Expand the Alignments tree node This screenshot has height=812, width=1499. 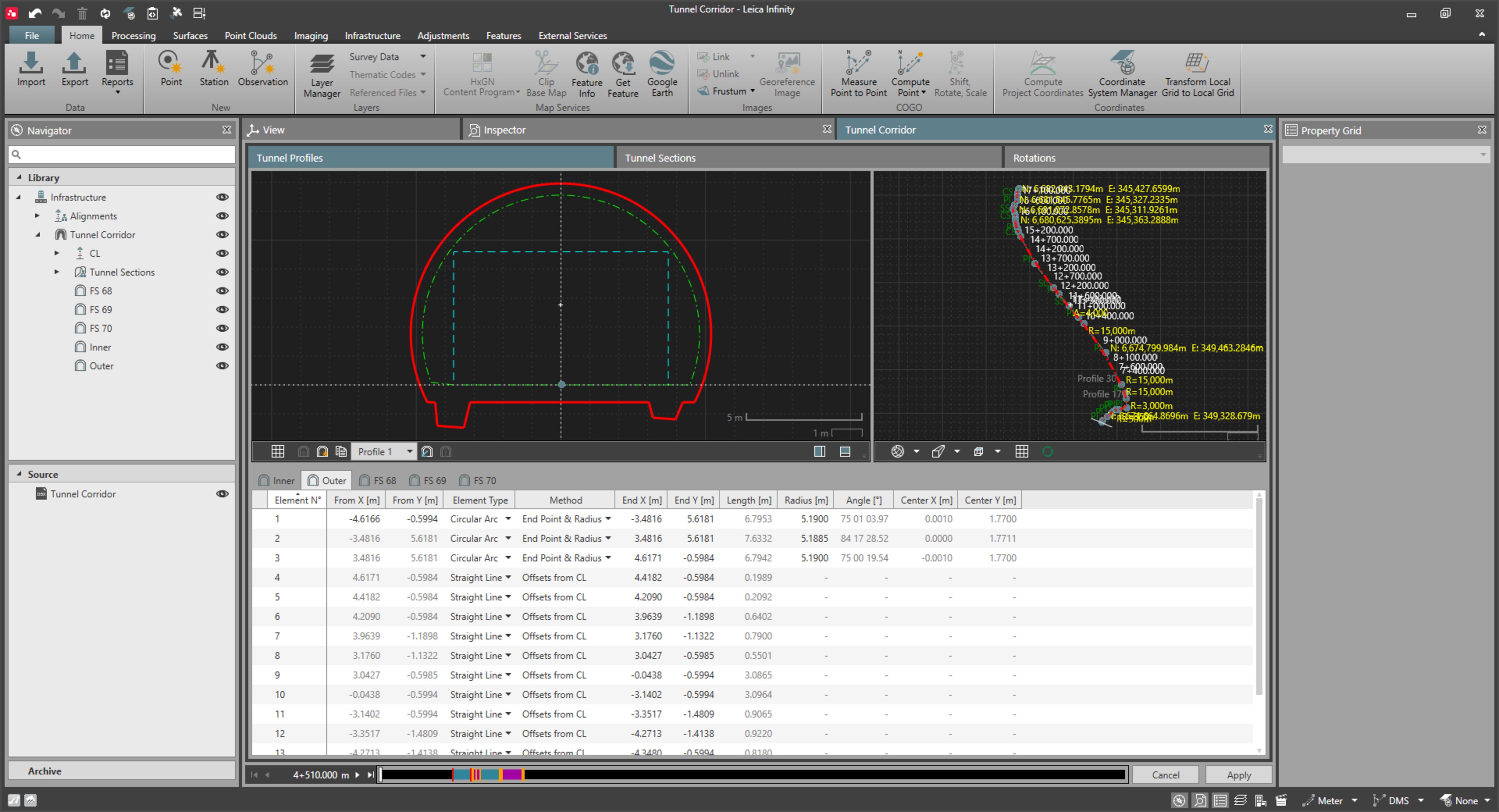click(37, 216)
